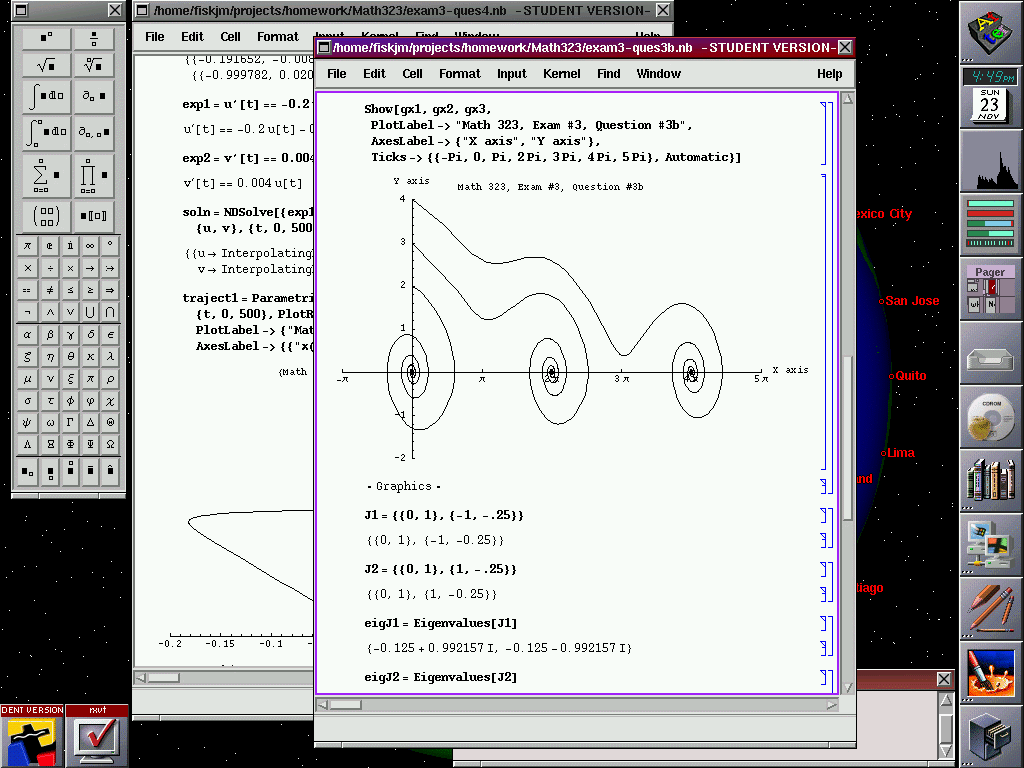Click the exam3-ques4.nb window title bar
The width and height of the screenshot is (1024, 768).
pos(400,11)
